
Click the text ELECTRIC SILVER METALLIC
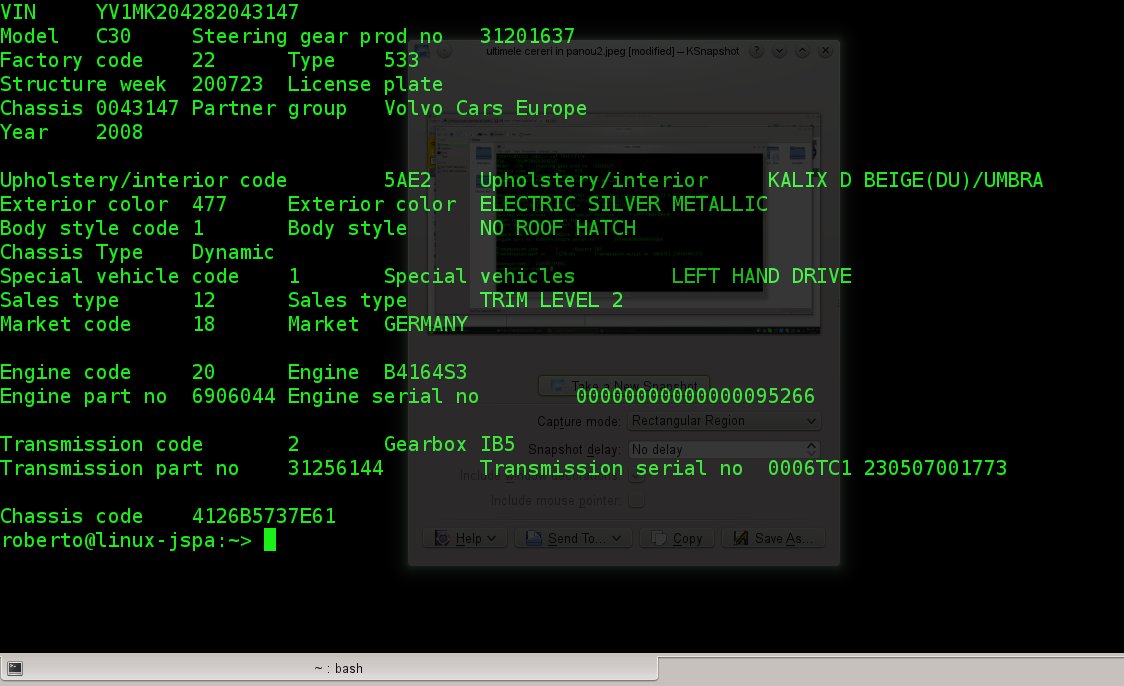pos(624,204)
